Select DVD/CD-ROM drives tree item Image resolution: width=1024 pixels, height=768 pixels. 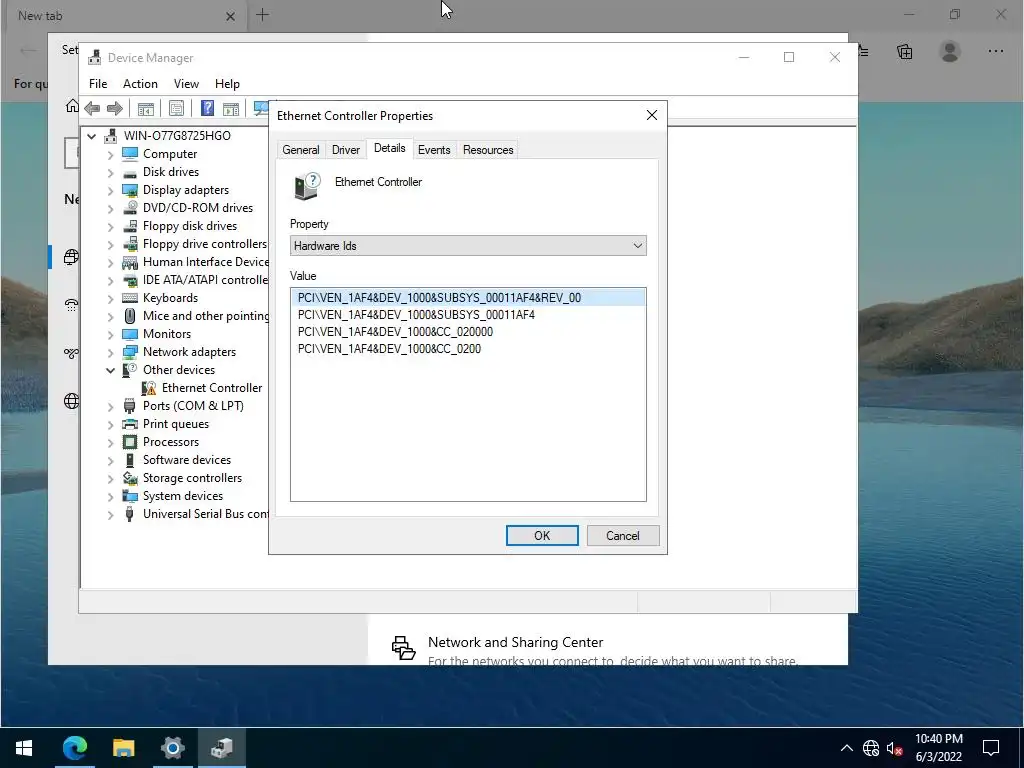tap(198, 208)
